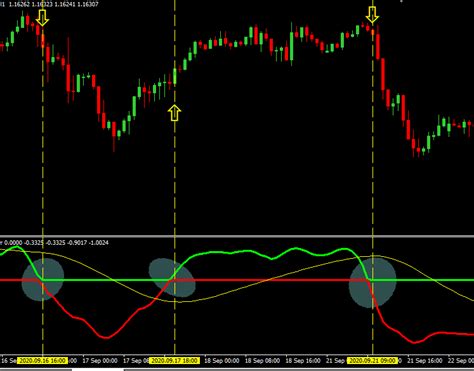Click the price readout 1.16262 1.16323 1.16241 1.16307
This screenshot has width=474, height=371.
tap(53, 5)
